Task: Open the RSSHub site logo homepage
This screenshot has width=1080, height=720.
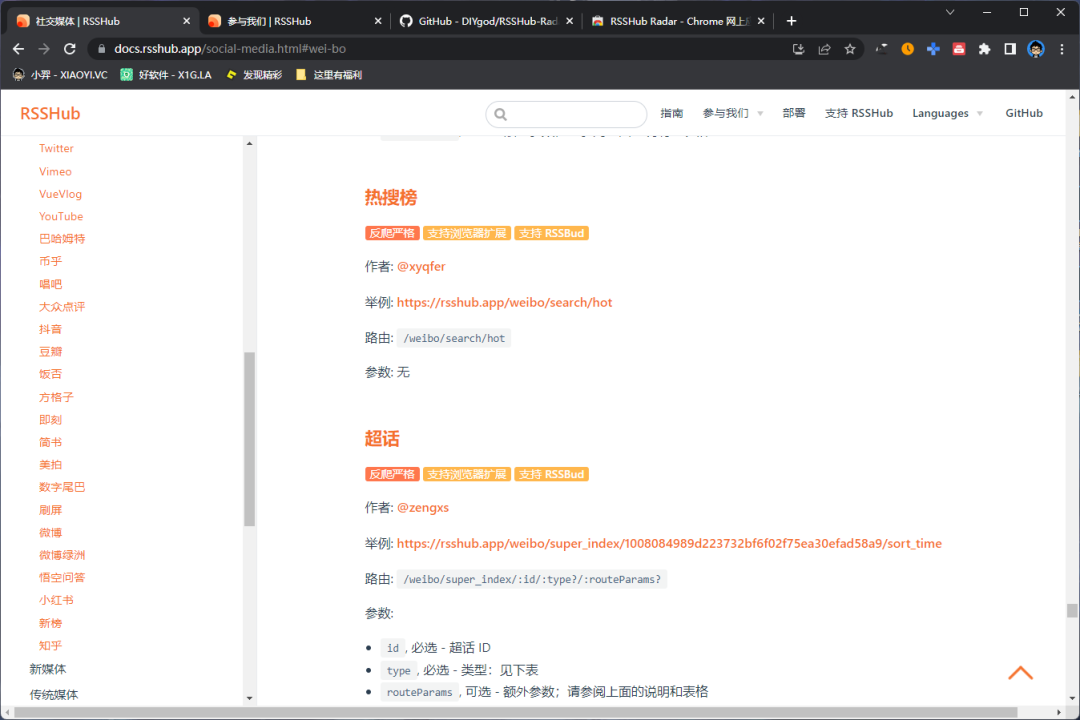Action: point(49,113)
